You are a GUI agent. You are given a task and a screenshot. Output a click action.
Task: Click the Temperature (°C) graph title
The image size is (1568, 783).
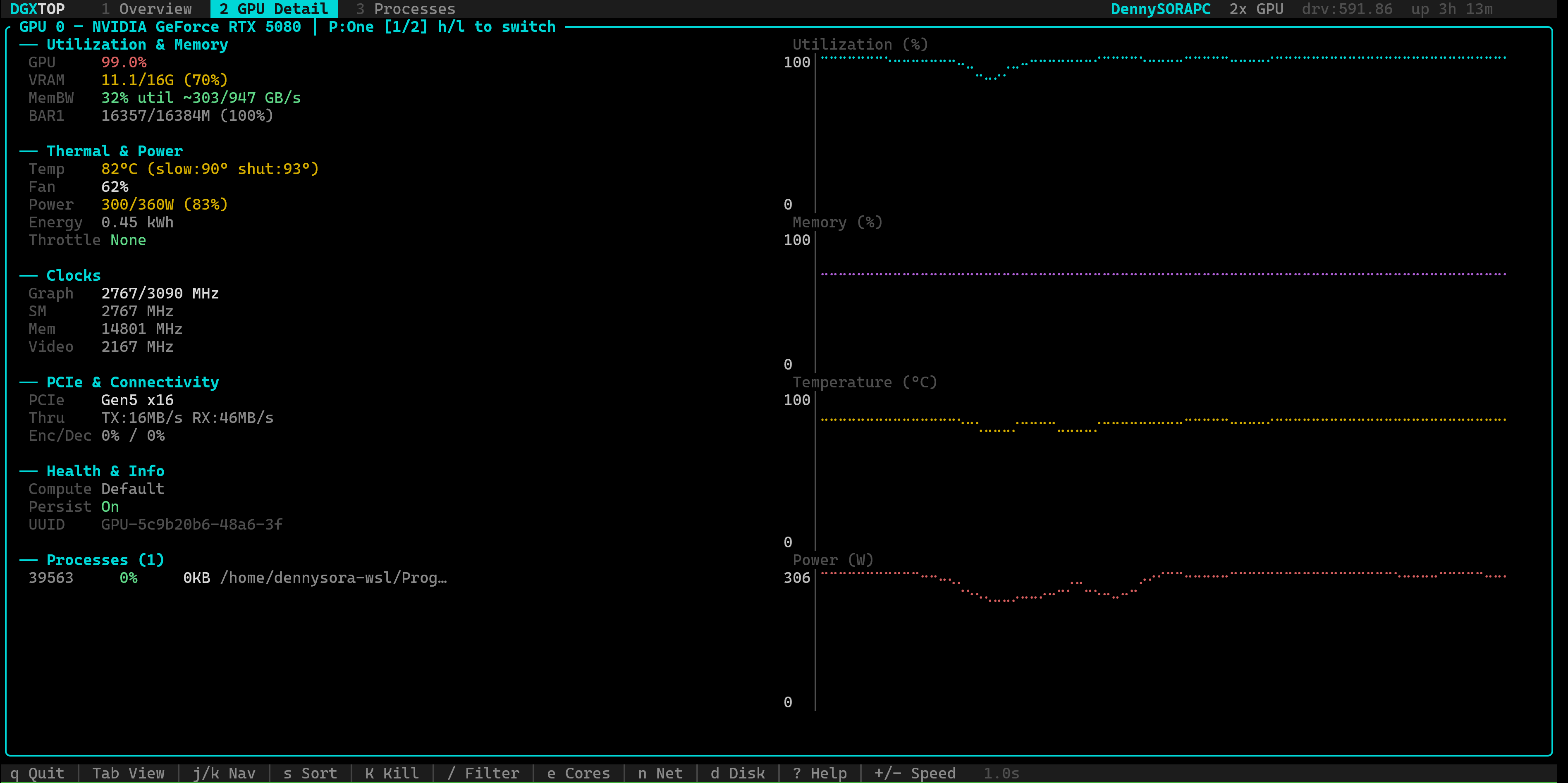coord(864,382)
